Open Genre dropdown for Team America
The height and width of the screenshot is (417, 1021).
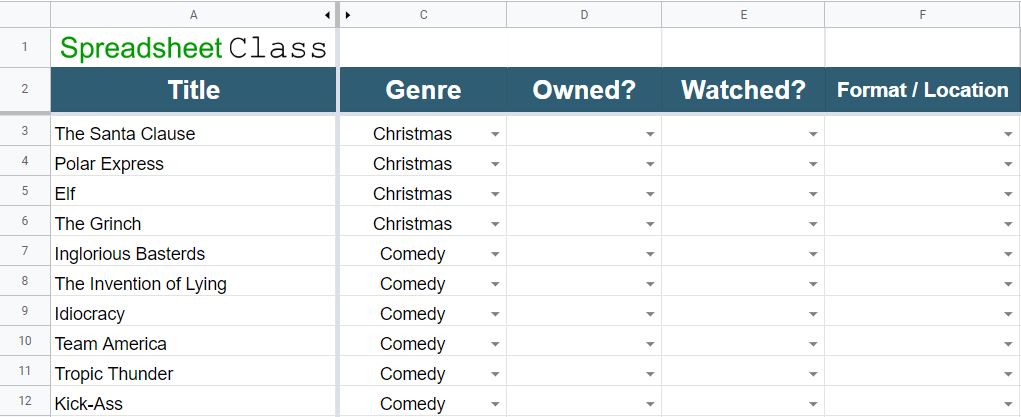496,344
